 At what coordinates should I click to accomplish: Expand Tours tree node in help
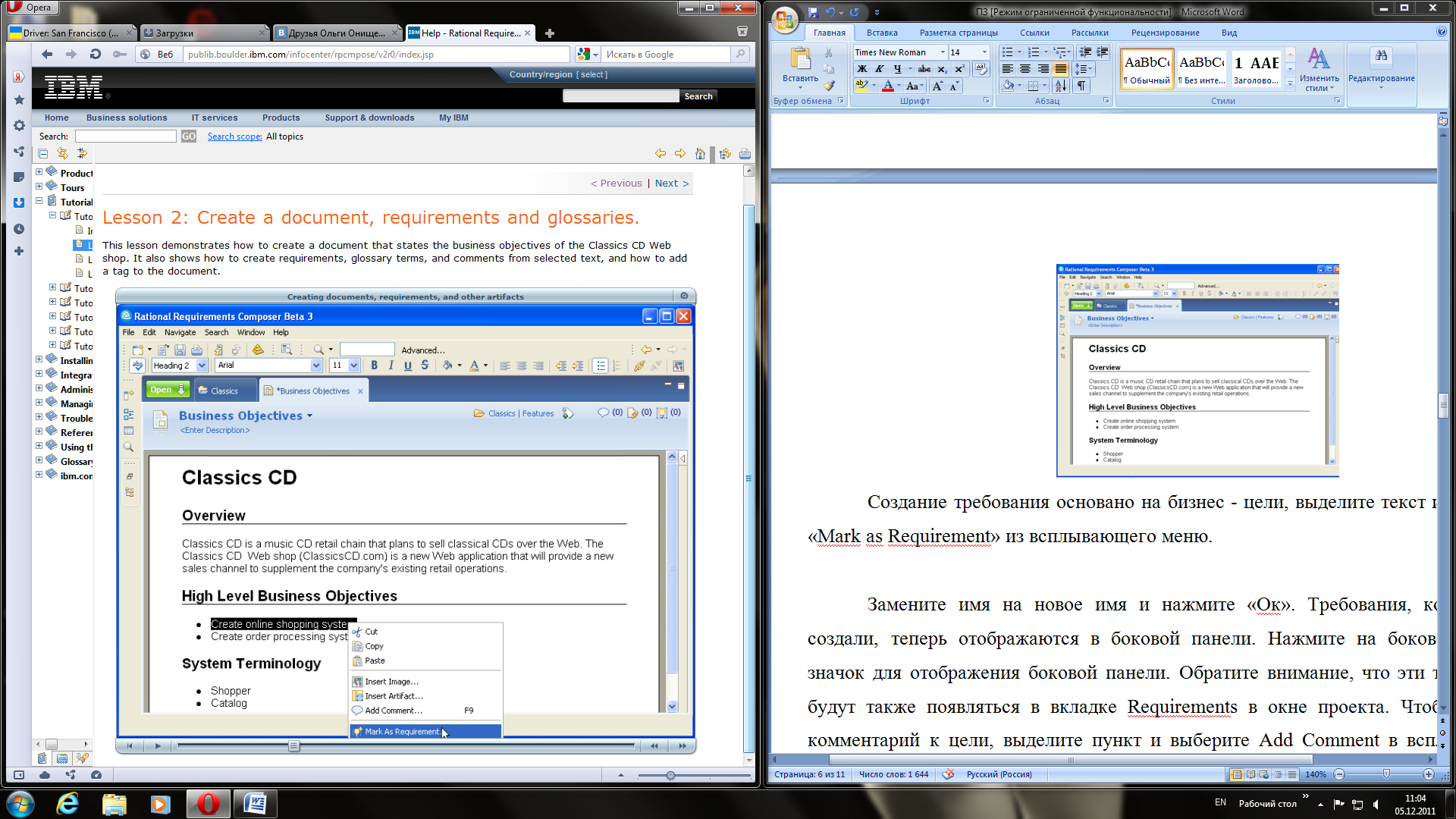39,187
